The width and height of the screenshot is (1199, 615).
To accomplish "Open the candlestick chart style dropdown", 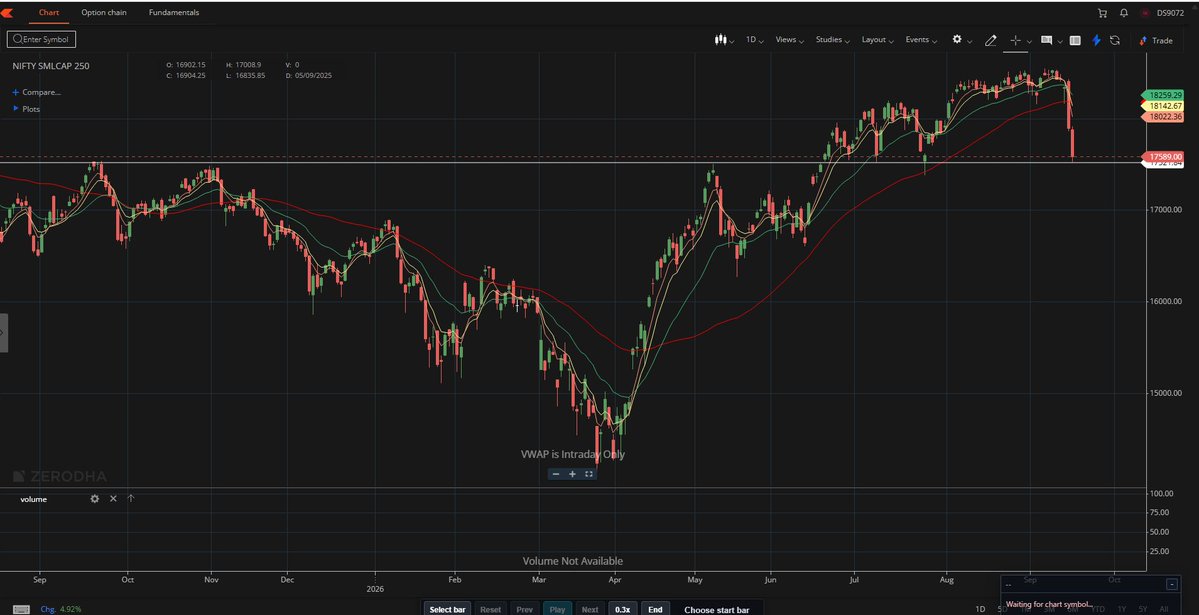I will (724, 40).
